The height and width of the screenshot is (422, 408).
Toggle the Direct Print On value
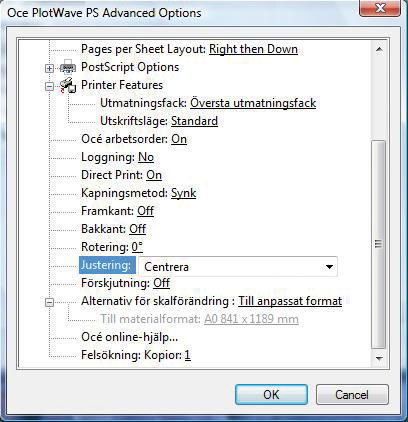tap(154, 175)
